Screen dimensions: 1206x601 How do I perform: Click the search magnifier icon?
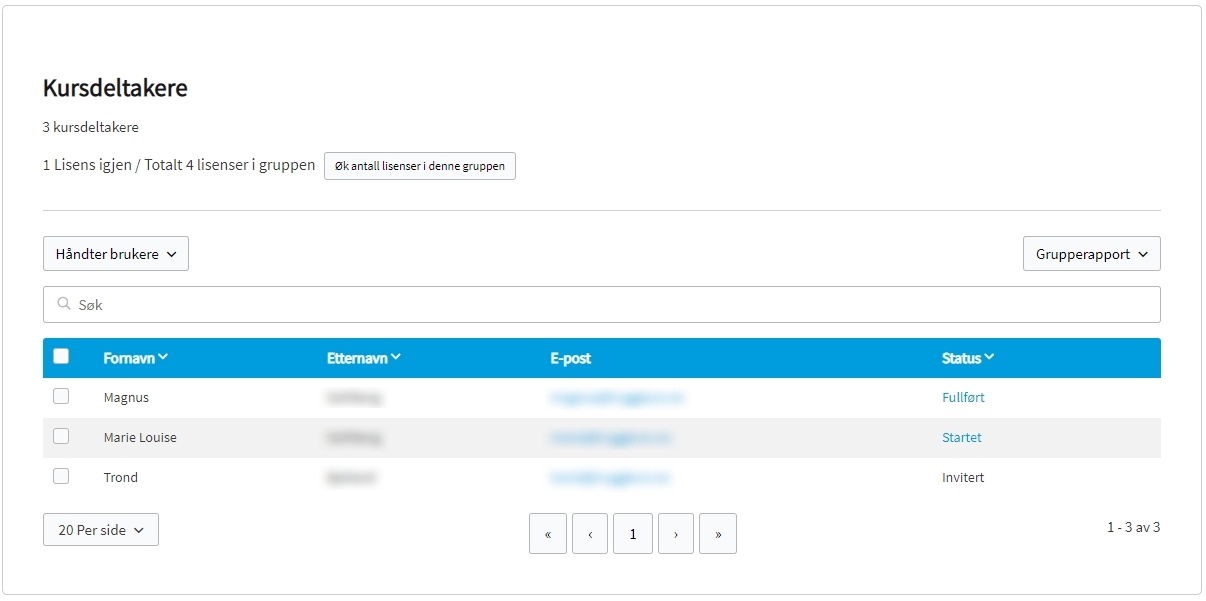point(64,304)
